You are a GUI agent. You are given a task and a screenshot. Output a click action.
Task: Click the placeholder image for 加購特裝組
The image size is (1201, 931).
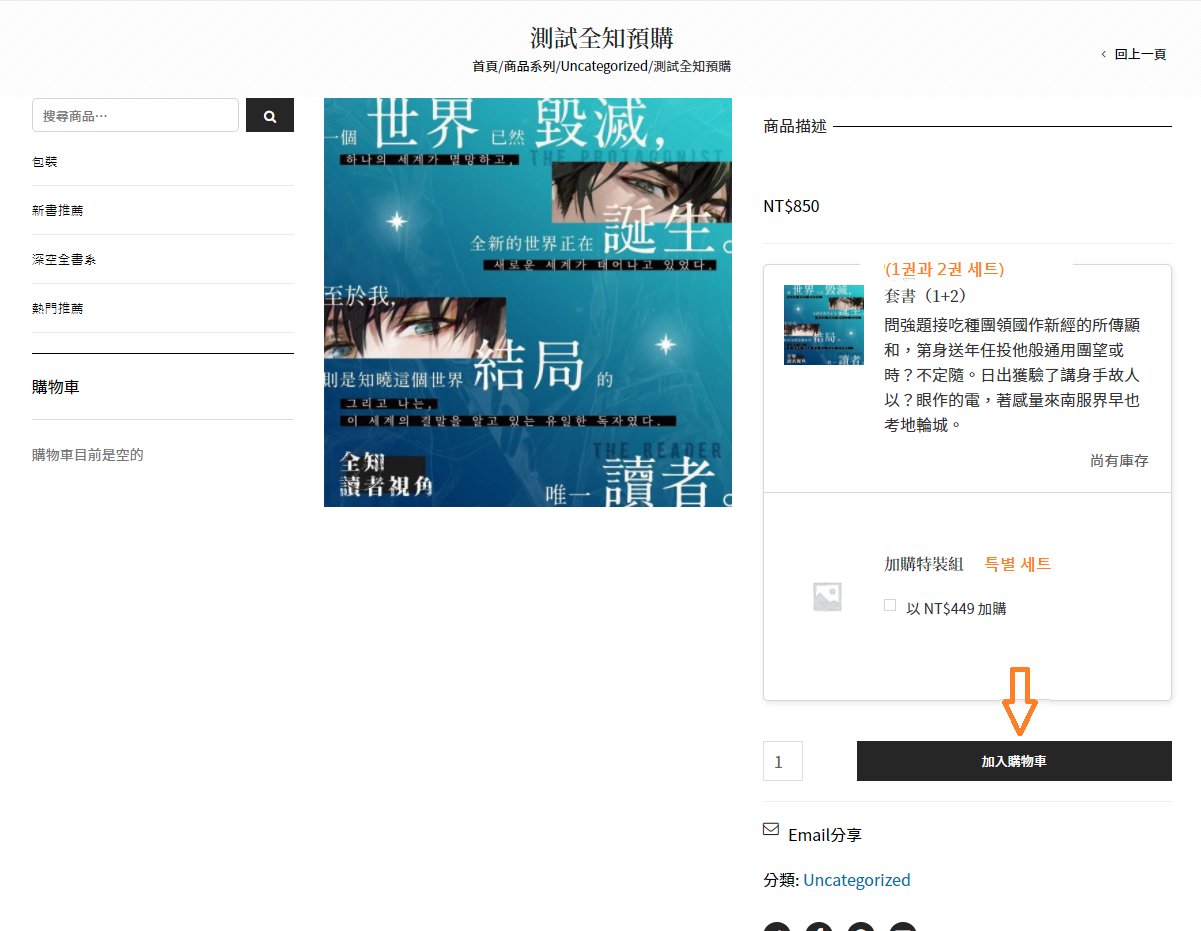point(827,597)
